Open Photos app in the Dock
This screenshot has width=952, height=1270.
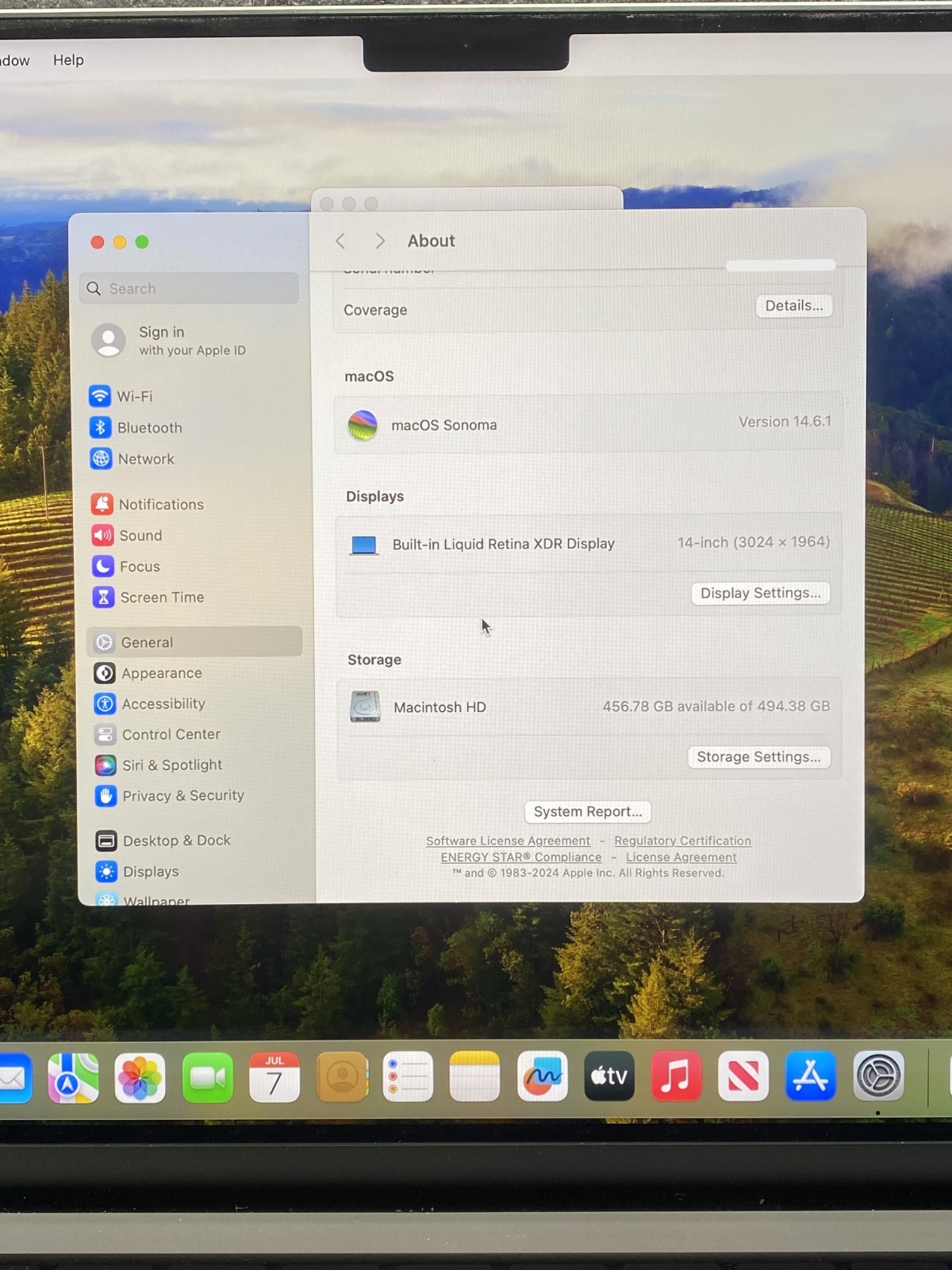click(x=140, y=1078)
